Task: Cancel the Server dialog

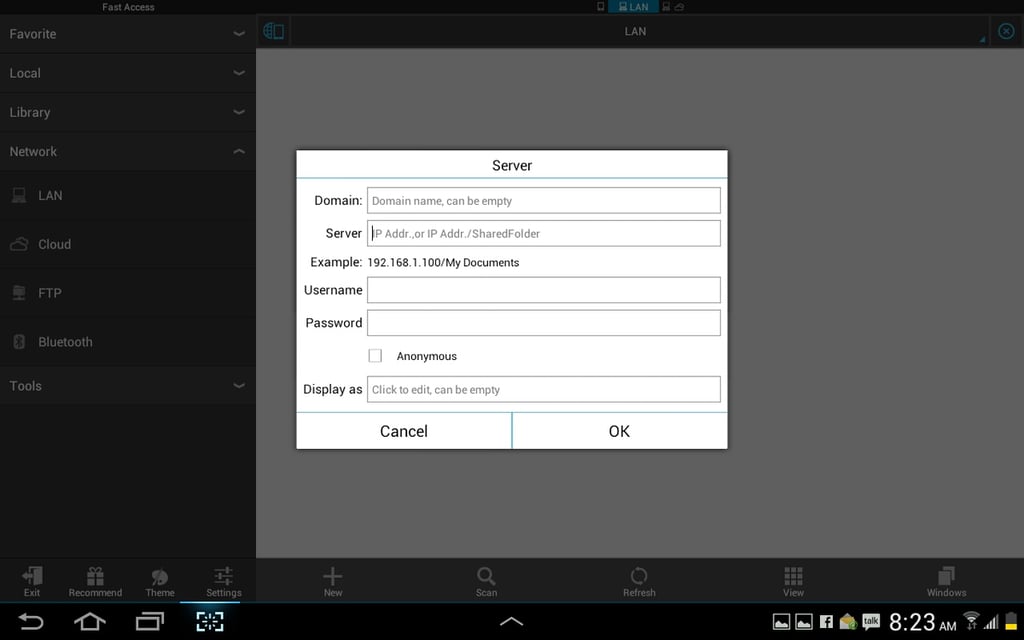Action: (404, 431)
